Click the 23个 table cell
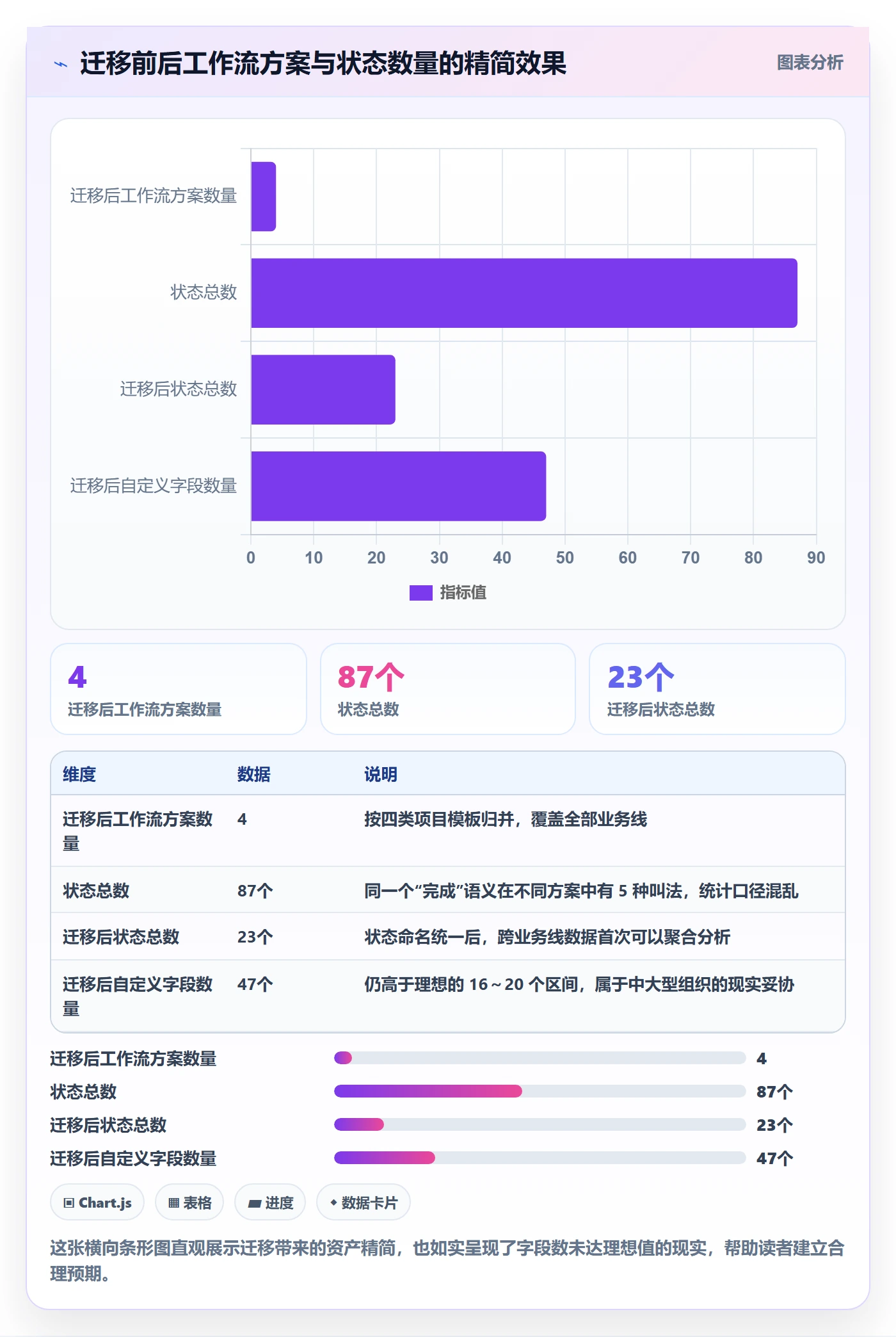The image size is (896, 1337). pyautogui.click(x=255, y=937)
